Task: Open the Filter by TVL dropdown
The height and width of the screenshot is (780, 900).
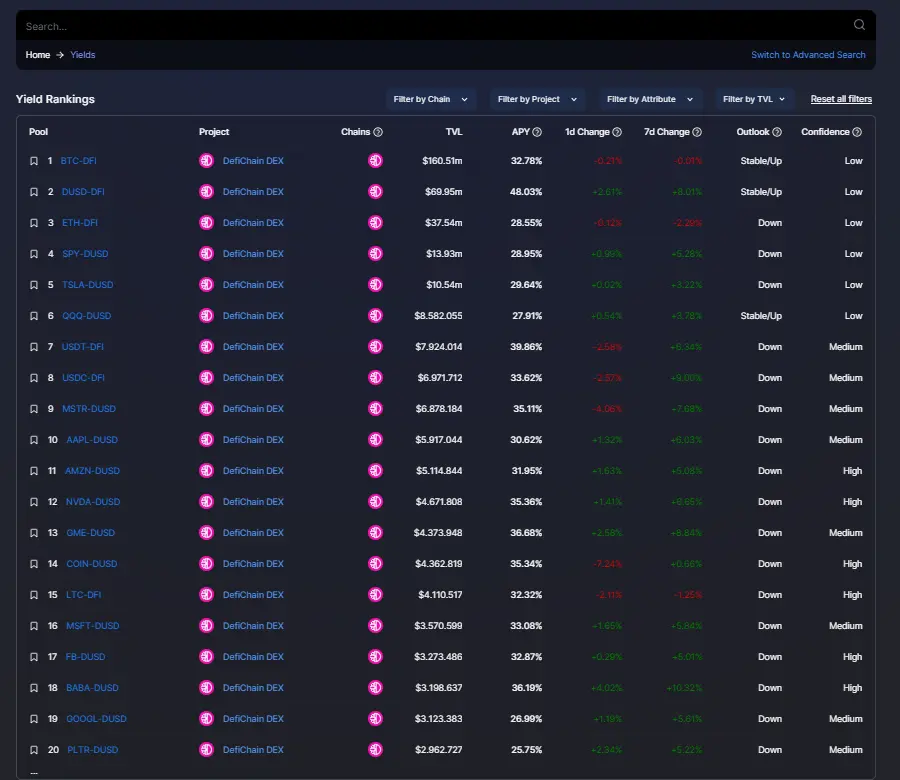Action: click(x=754, y=99)
